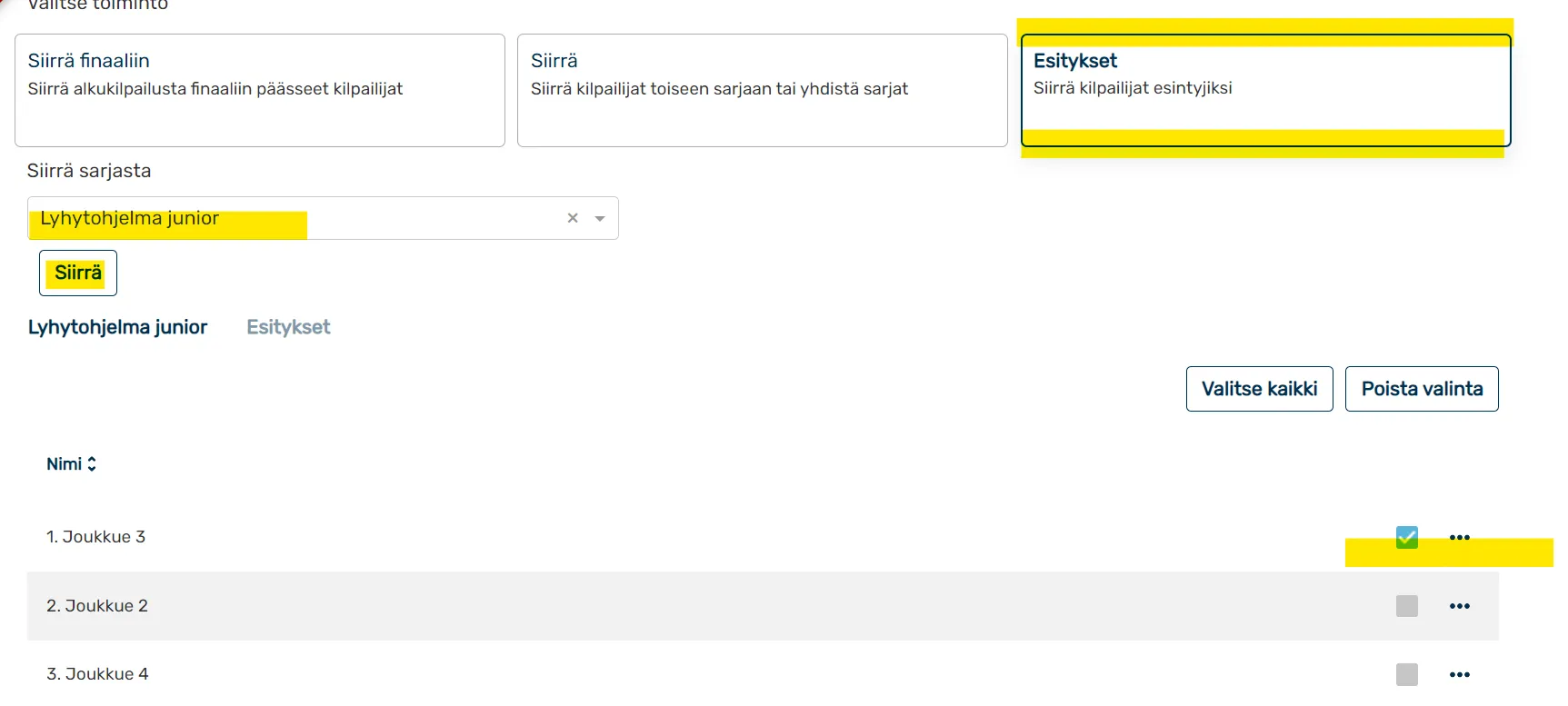The image size is (1568, 706).
Task: Uncheck the Joukkue 3 checkbox
Action: 1406,537
